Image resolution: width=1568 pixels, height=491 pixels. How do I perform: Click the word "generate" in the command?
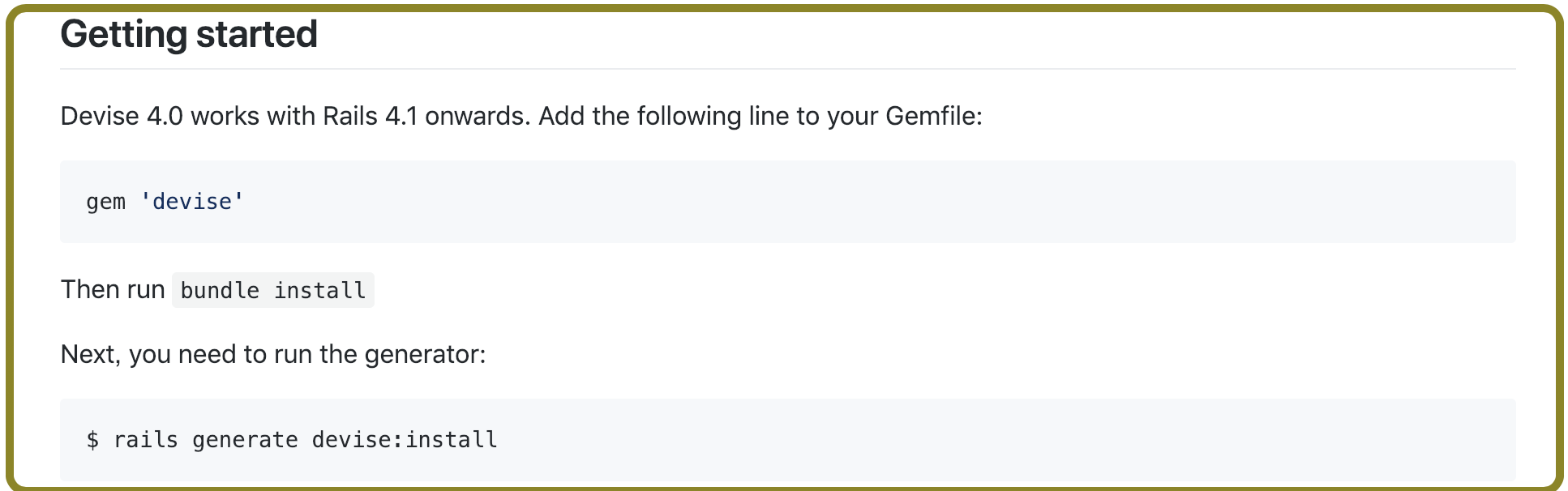click(245, 440)
